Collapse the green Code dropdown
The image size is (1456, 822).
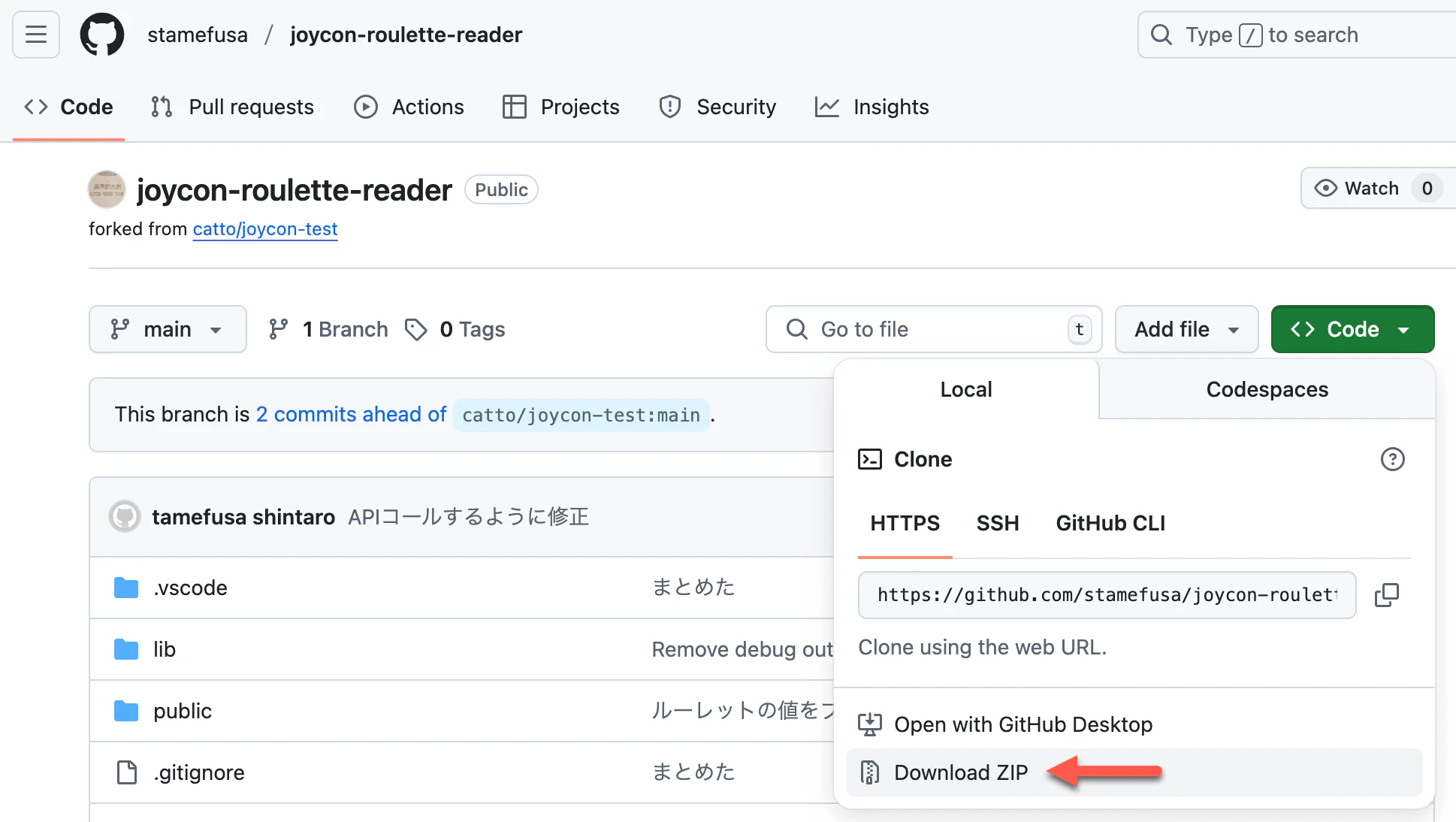(1352, 329)
